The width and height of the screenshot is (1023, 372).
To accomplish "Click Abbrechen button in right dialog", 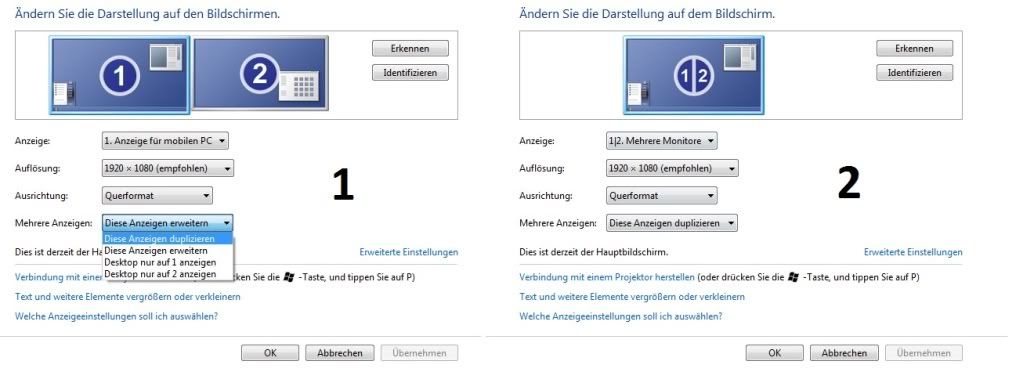I will 844,353.
